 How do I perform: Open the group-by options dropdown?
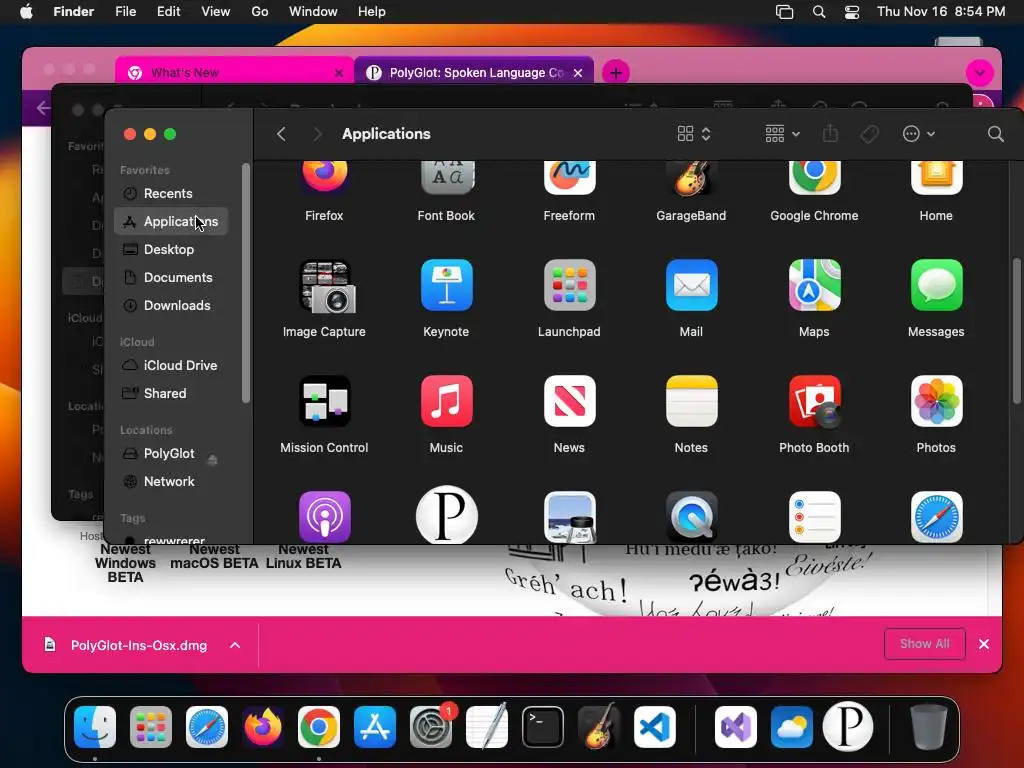[x=782, y=134]
